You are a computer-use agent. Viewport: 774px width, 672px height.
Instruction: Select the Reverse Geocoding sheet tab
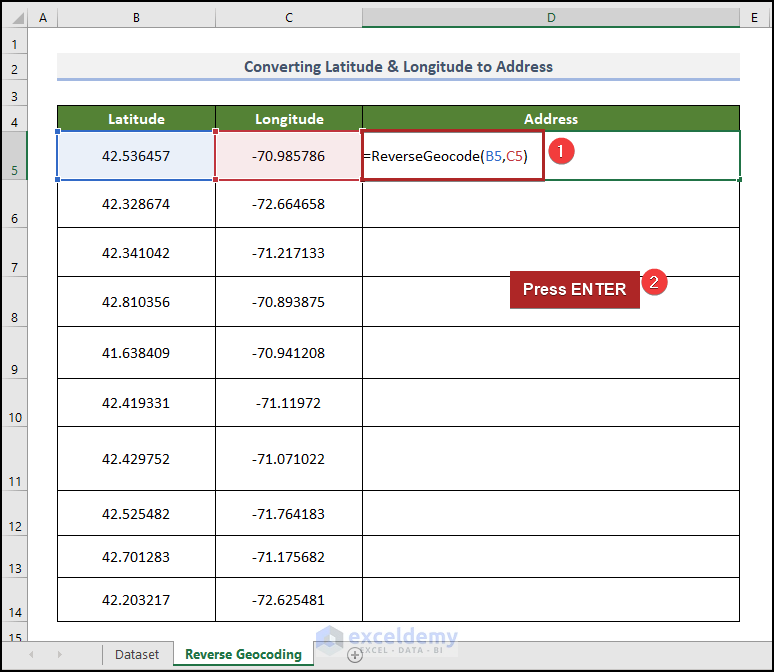[x=243, y=654]
